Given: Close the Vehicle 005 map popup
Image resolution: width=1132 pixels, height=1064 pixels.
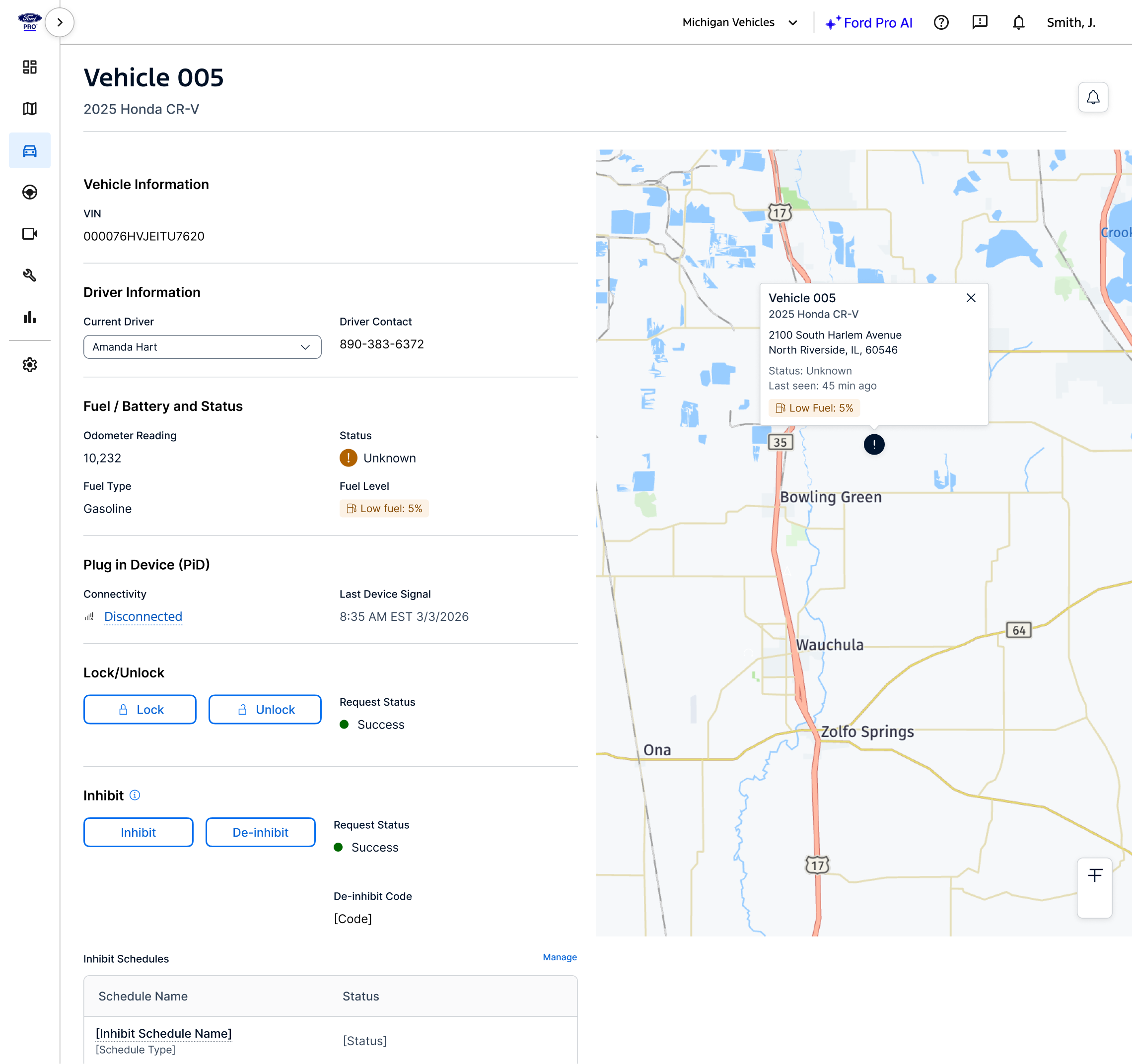Looking at the screenshot, I should 972,298.
